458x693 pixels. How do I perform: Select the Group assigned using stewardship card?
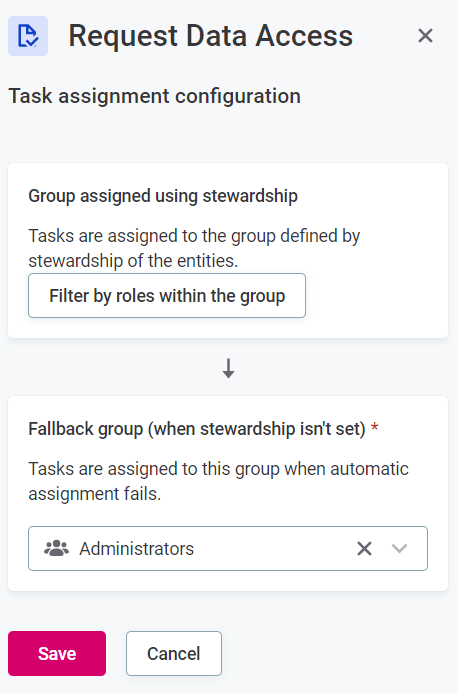228,251
